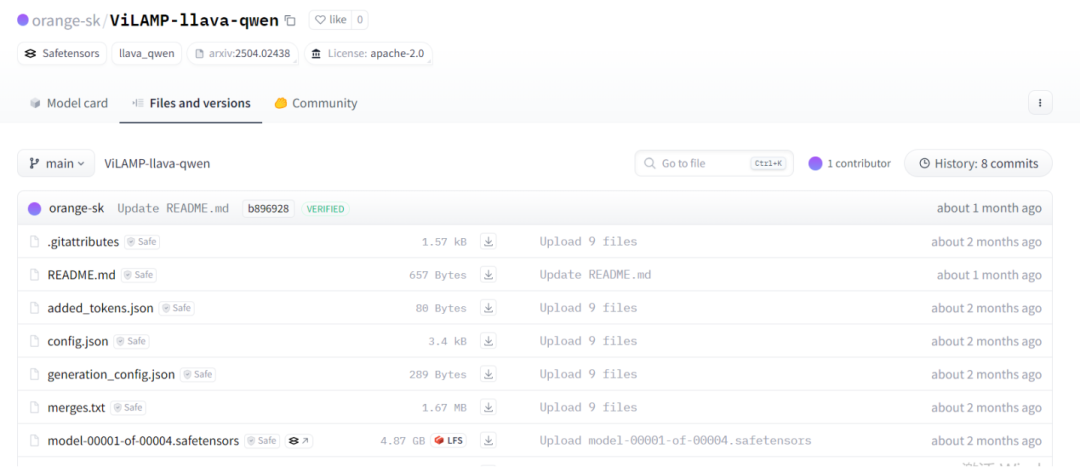Viewport: 1080px width, 467px height.
Task: Click 'about 1 month ago' in README.md row
Action: coord(989,275)
